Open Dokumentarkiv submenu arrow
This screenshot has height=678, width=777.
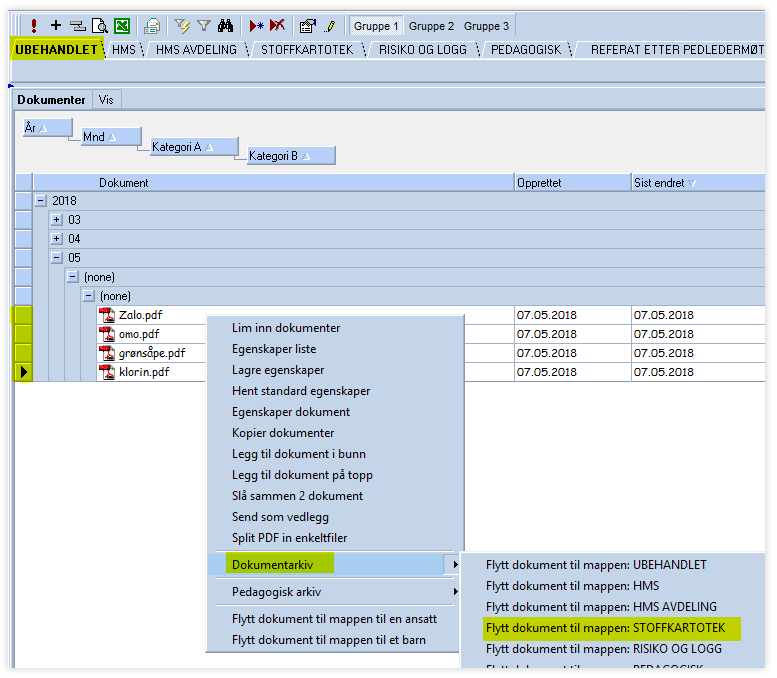click(455, 565)
